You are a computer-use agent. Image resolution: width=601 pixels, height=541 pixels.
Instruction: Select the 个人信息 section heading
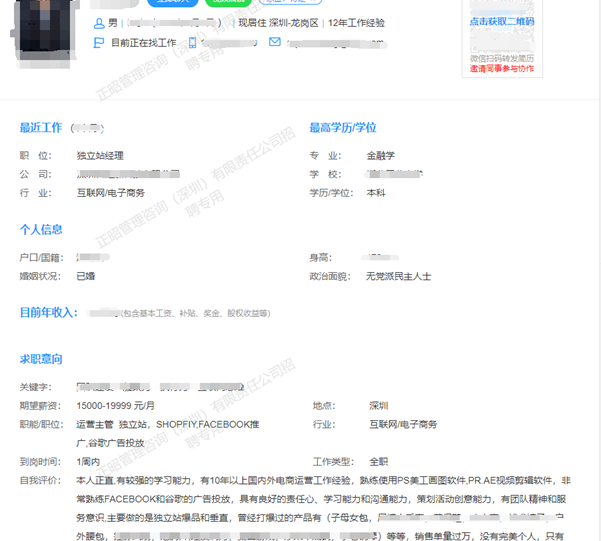pyautogui.click(x=41, y=230)
